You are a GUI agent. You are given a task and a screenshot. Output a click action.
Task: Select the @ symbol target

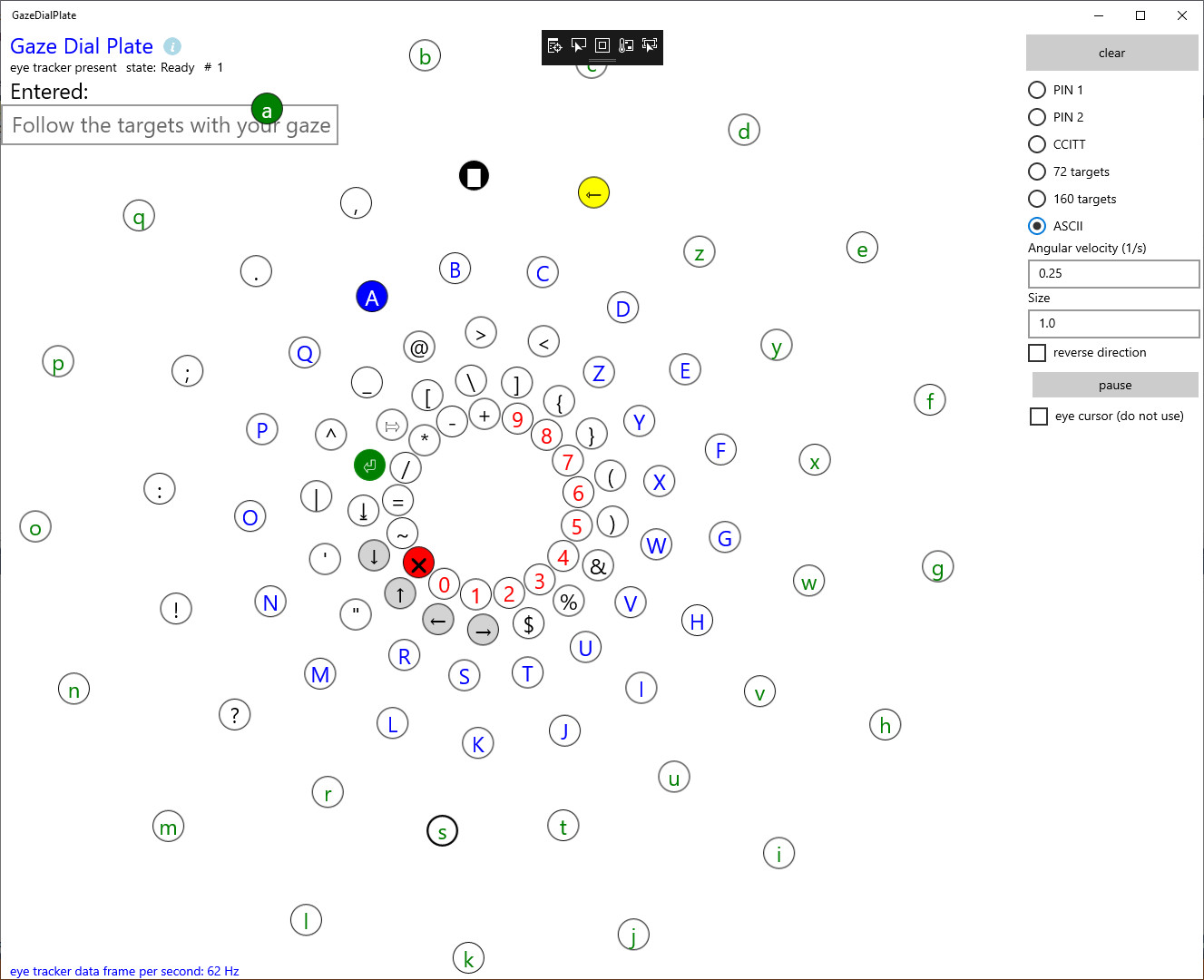click(x=419, y=346)
